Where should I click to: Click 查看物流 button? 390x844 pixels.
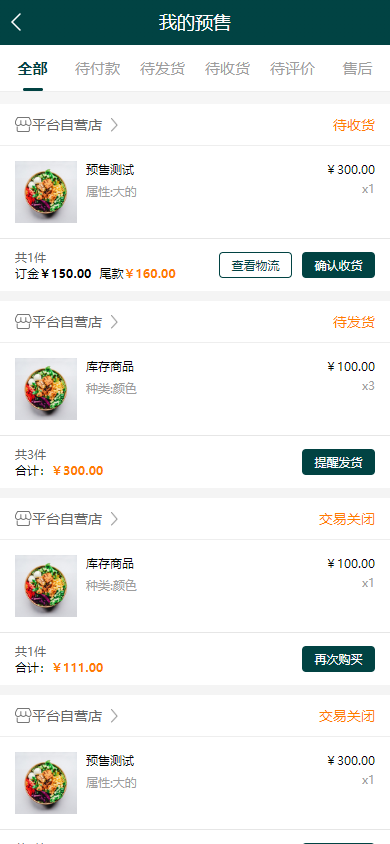(x=256, y=265)
